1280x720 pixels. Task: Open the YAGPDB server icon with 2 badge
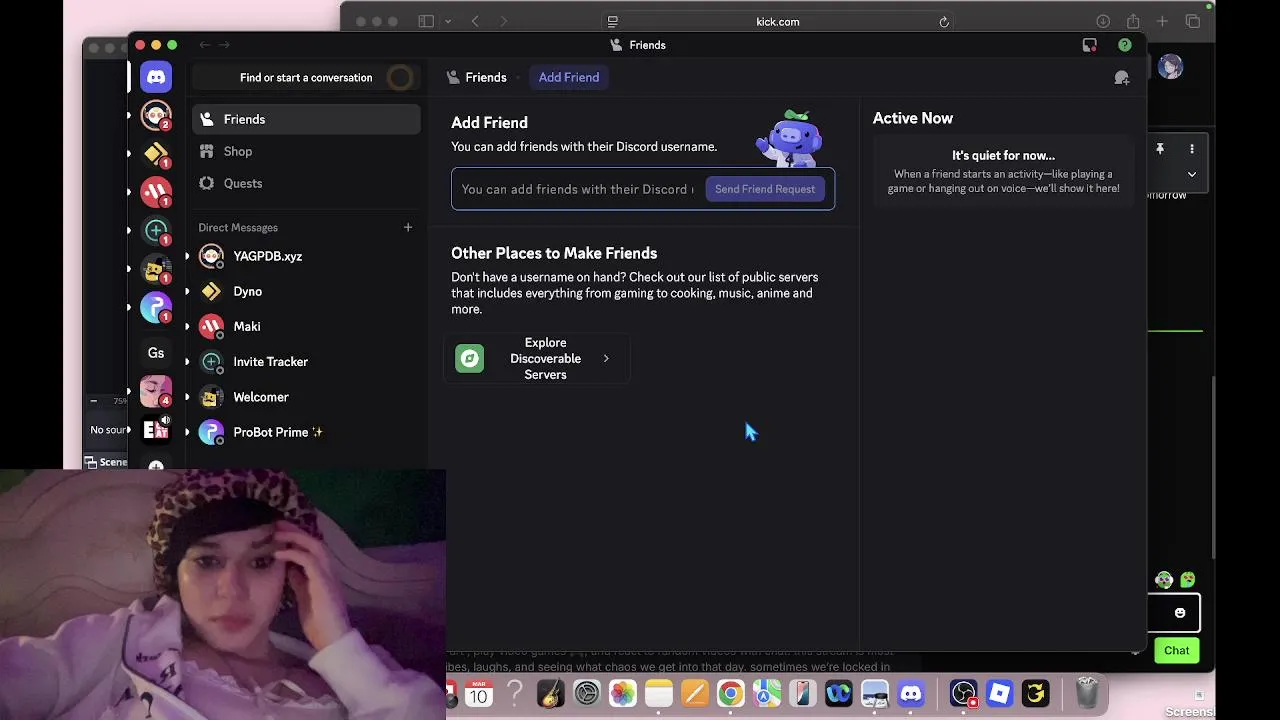point(156,116)
